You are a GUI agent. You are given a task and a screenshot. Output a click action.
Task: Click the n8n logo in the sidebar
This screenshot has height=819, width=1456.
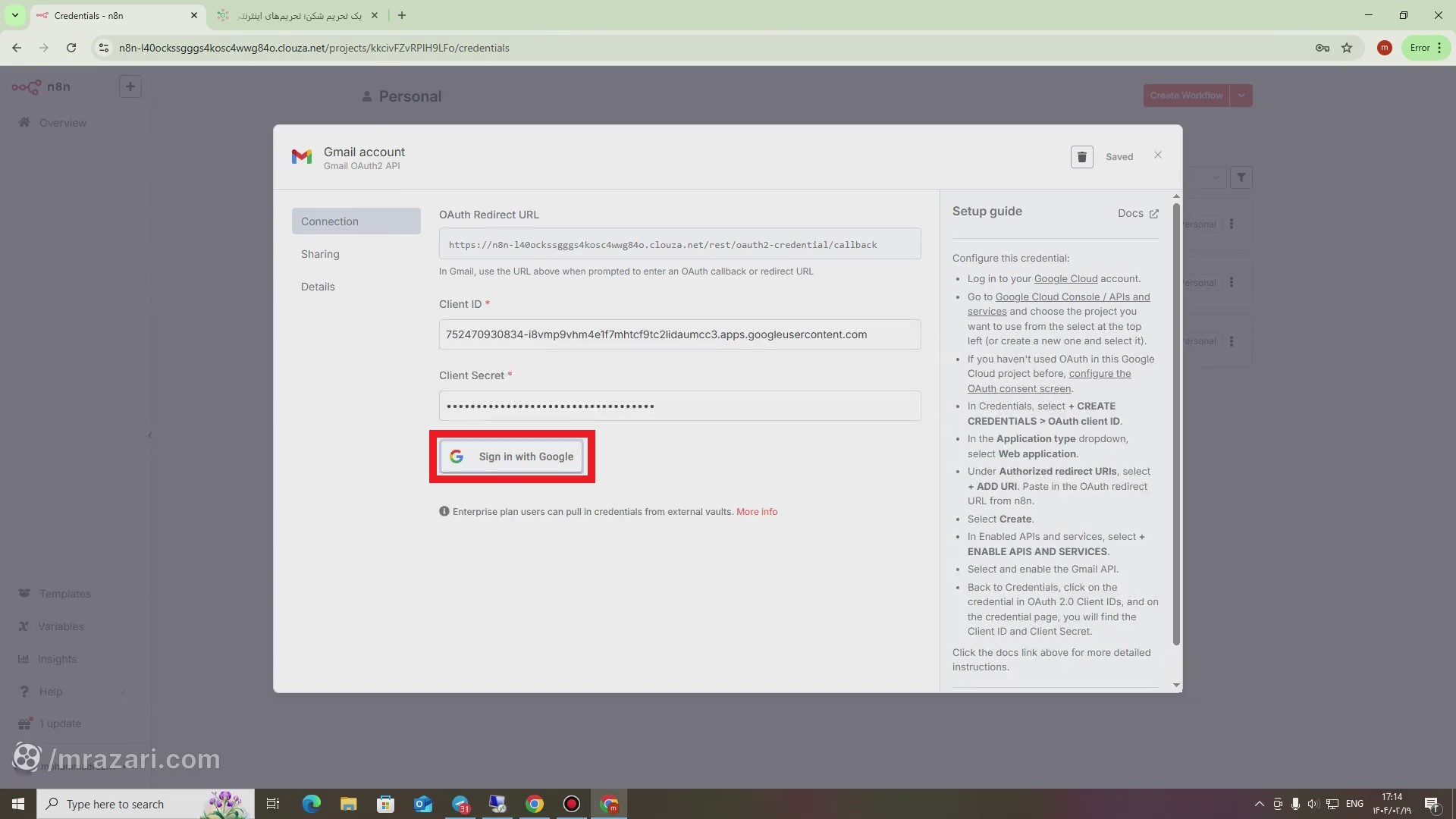click(27, 86)
